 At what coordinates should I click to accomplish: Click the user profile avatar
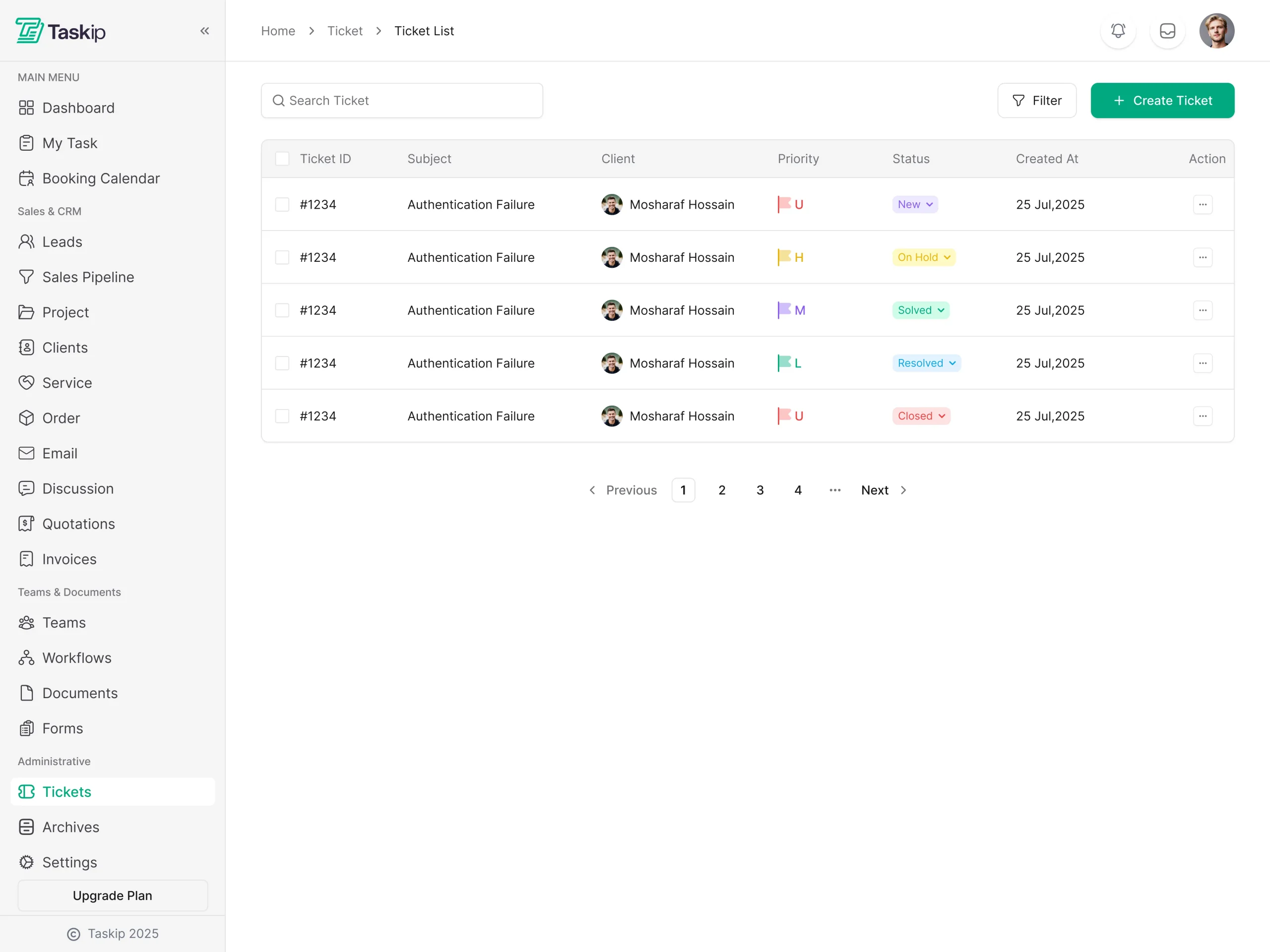coord(1216,31)
